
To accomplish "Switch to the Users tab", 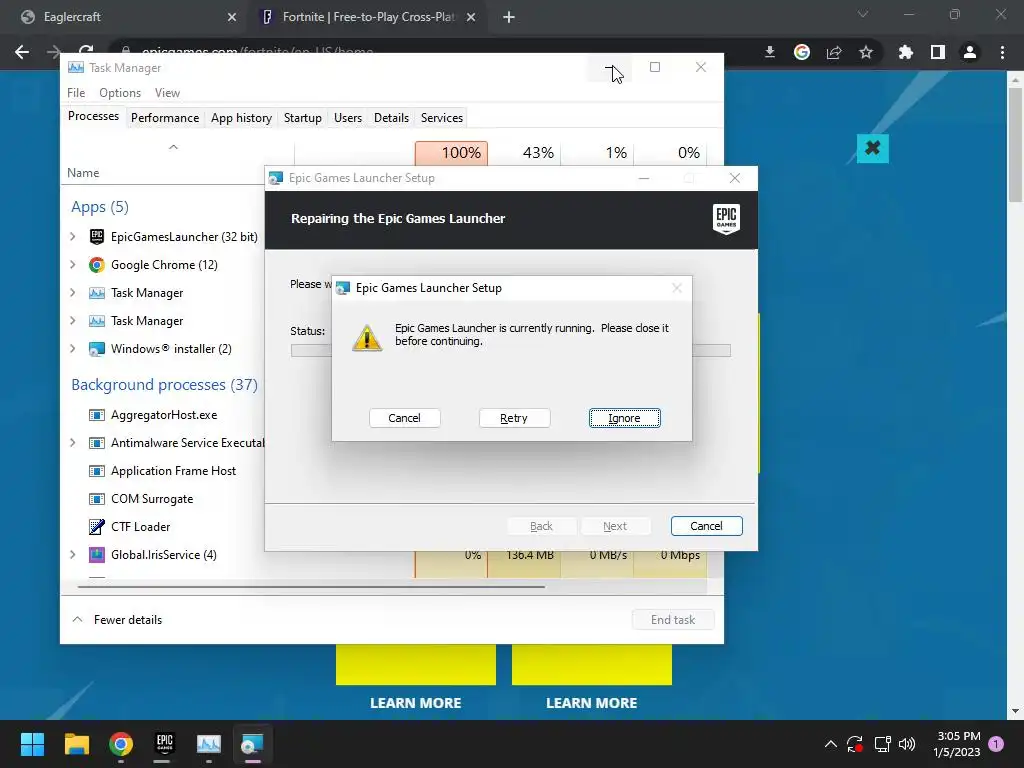I will point(347,118).
